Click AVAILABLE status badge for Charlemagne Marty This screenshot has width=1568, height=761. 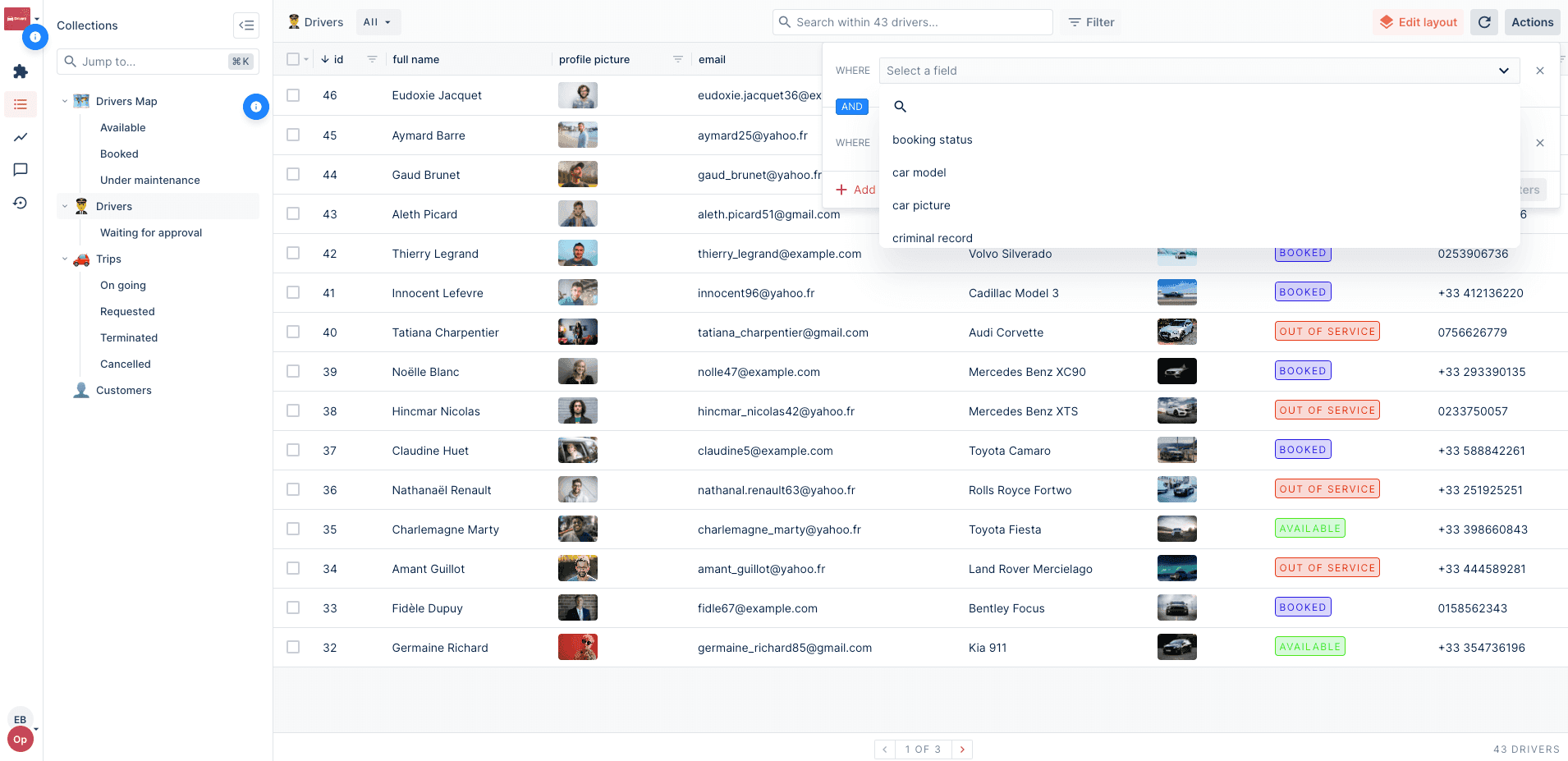[x=1310, y=529]
